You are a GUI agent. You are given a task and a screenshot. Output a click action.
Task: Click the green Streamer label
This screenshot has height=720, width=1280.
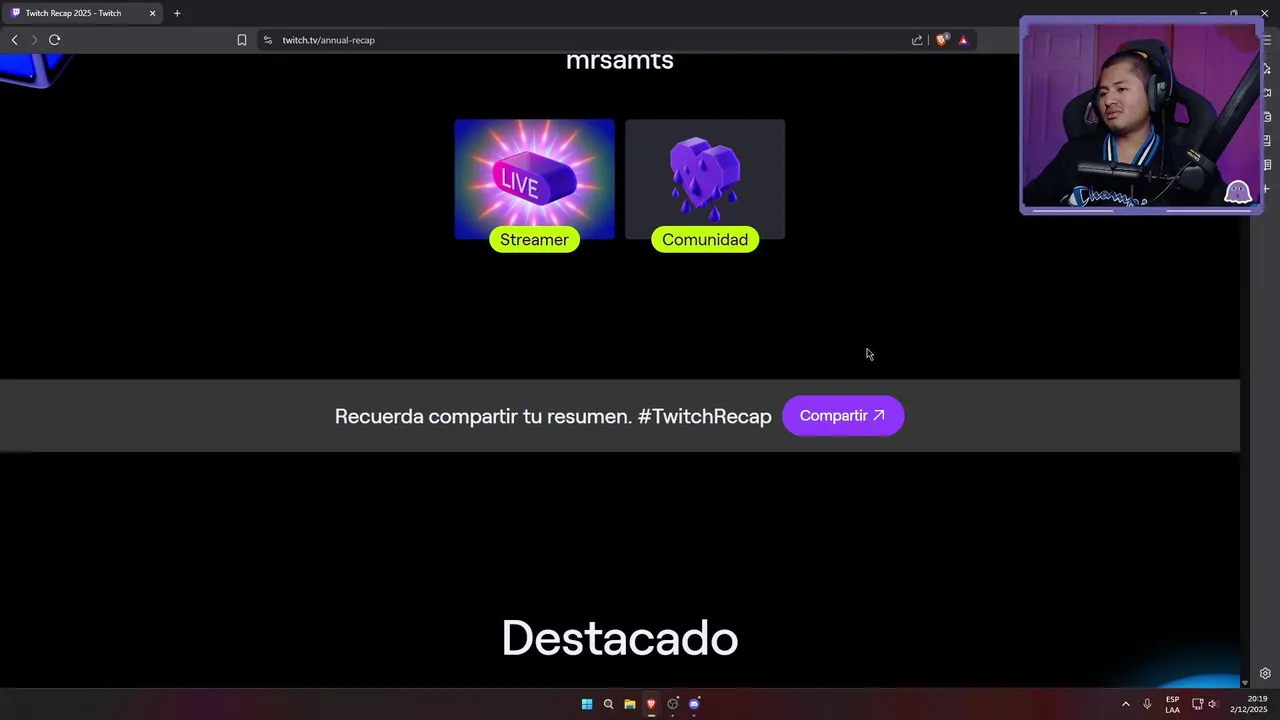(534, 240)
